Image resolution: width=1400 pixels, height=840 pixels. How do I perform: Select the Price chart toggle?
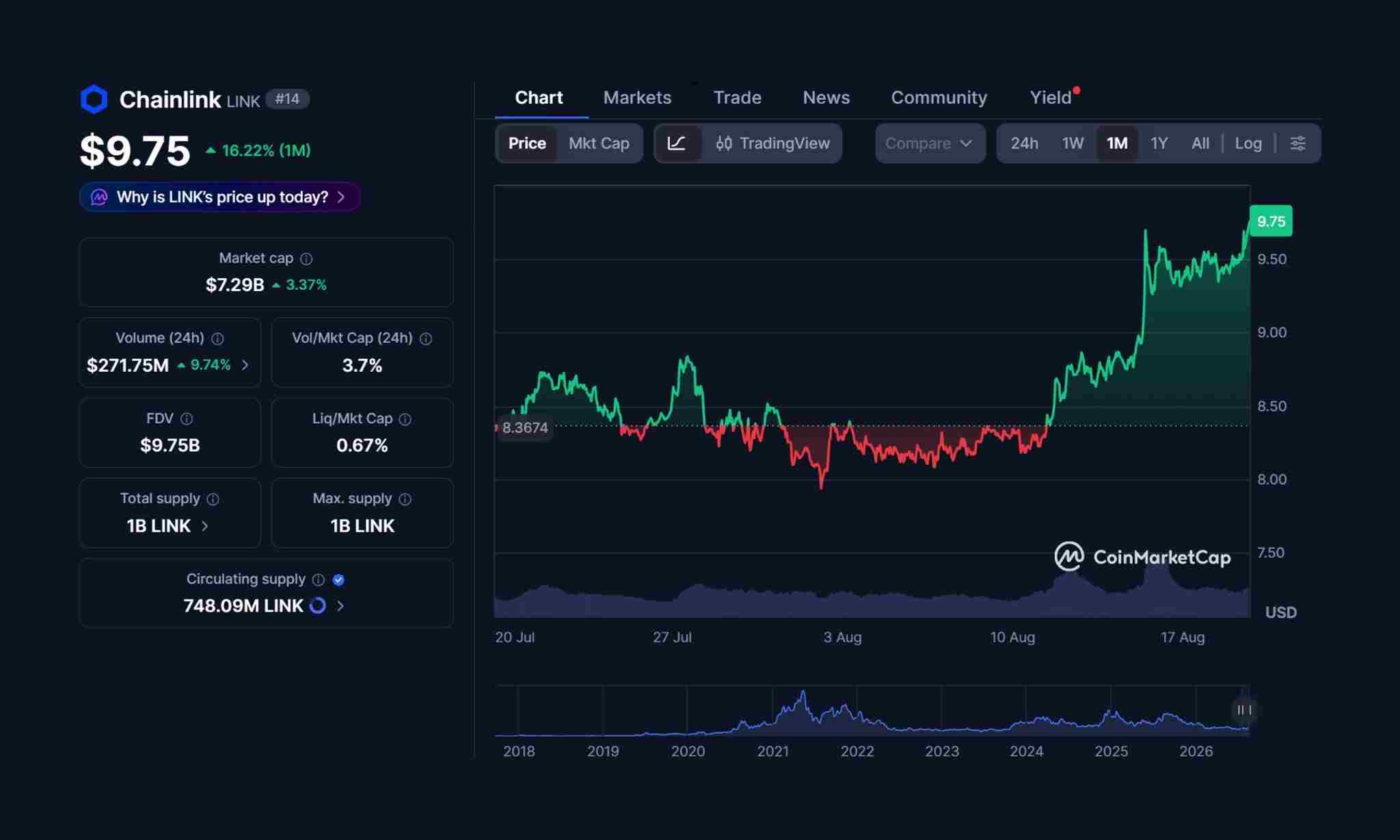click(x=527, y=144)
